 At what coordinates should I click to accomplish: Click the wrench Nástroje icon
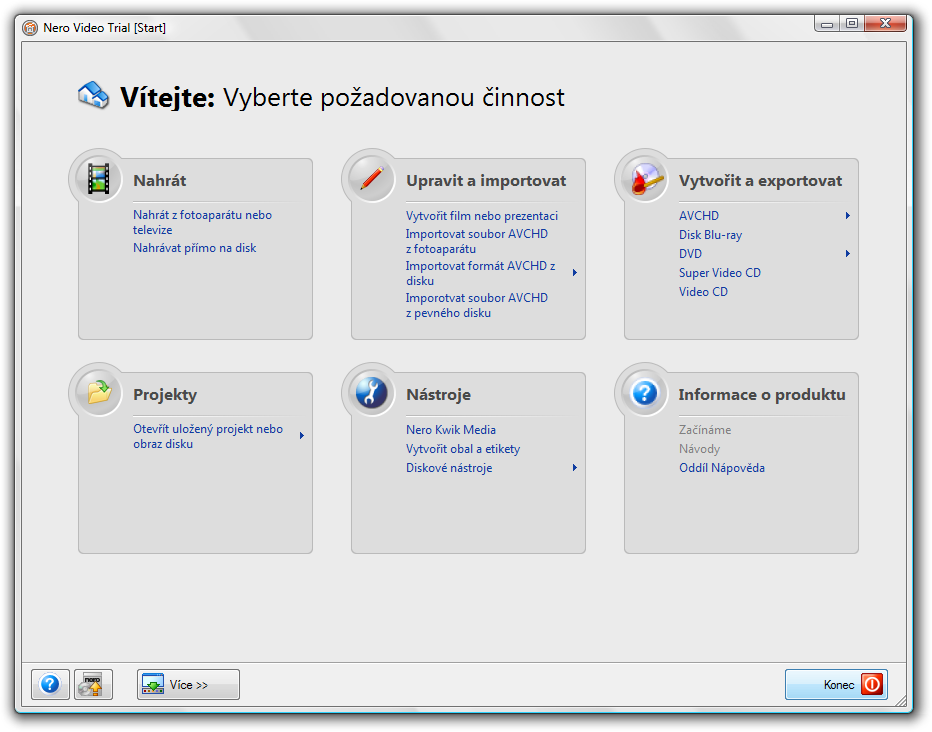coord(371,392)
